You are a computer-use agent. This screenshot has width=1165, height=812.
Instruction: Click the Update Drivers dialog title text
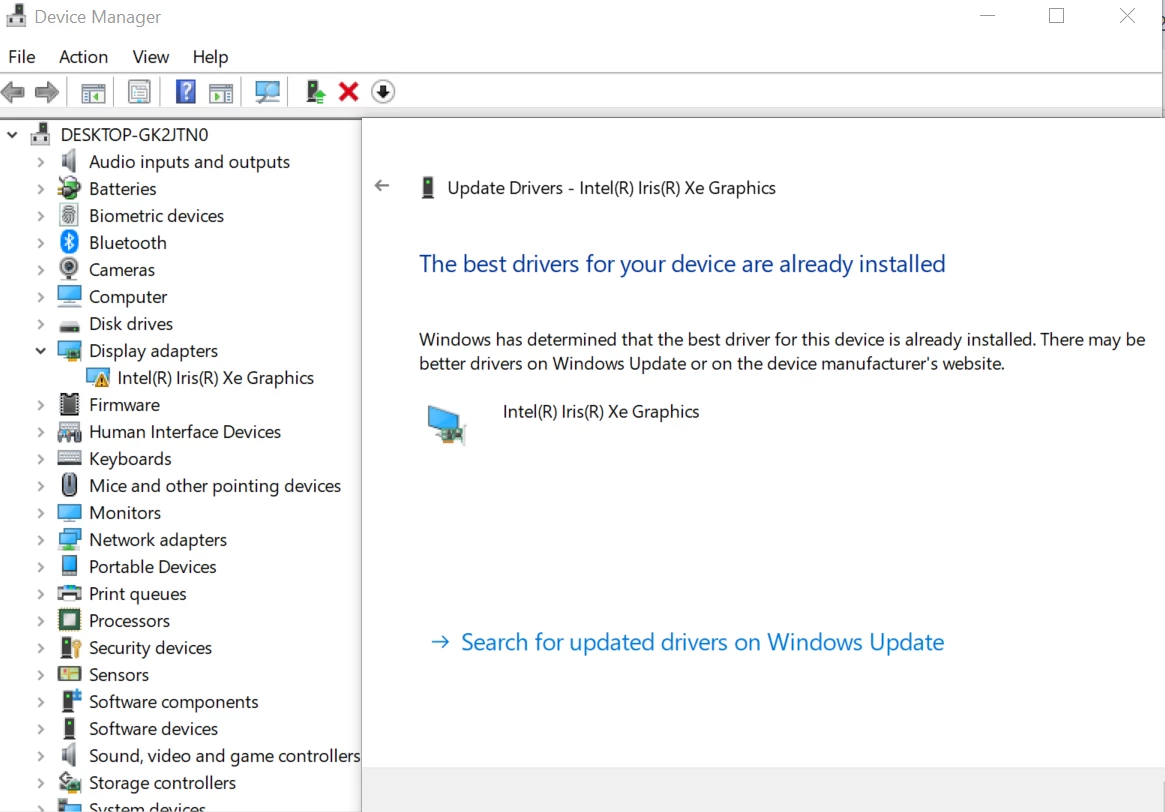(611, 188)
